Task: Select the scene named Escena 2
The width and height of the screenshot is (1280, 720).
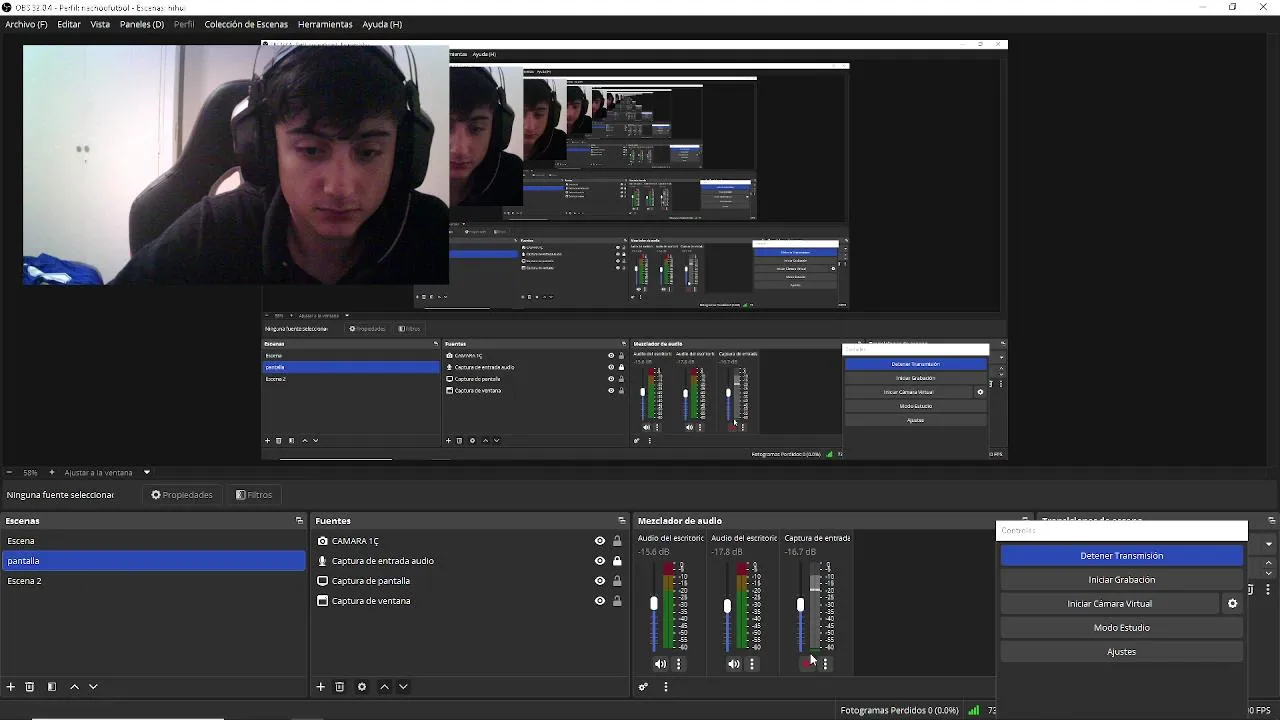Action: tap(153, 581)
